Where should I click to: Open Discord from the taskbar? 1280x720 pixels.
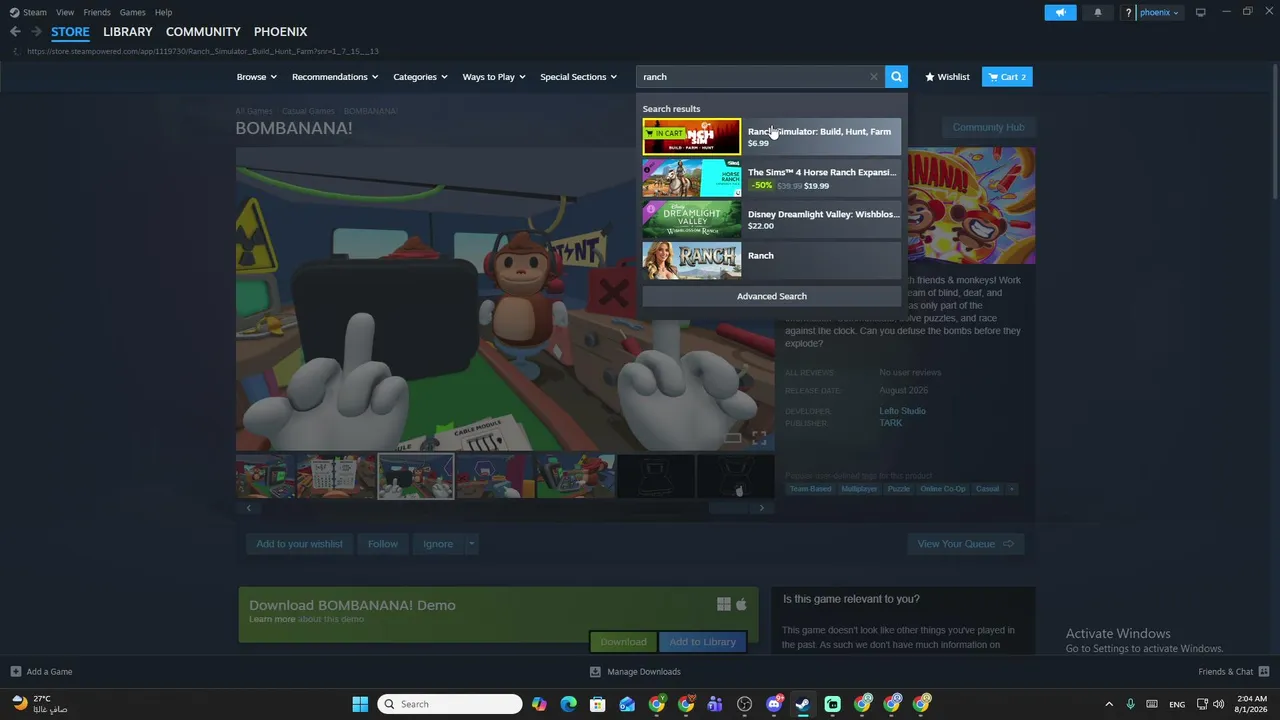tap(773, 704)
